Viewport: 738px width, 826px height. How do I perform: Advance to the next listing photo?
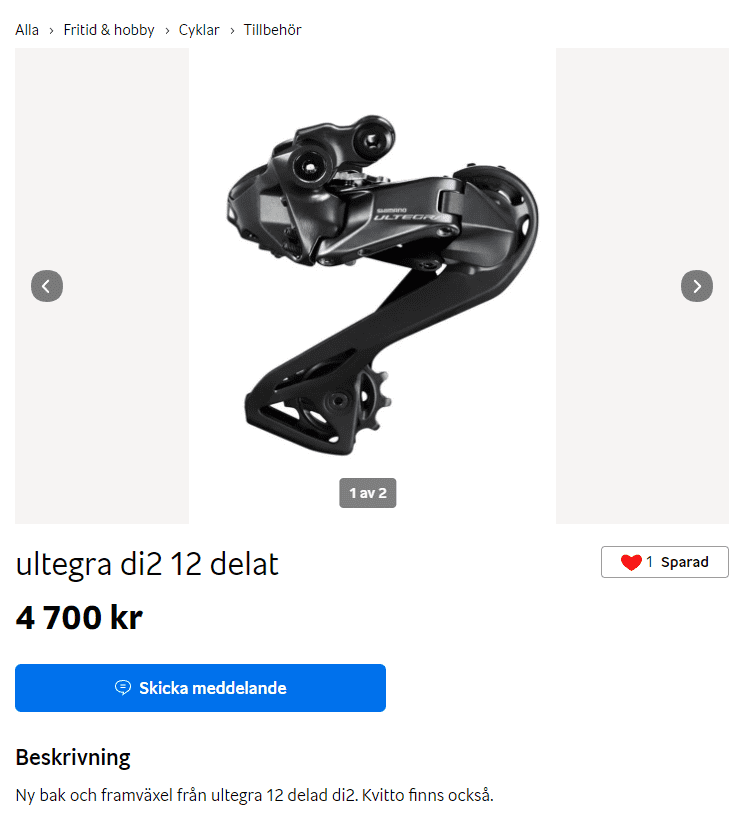(x=696, y=286)
